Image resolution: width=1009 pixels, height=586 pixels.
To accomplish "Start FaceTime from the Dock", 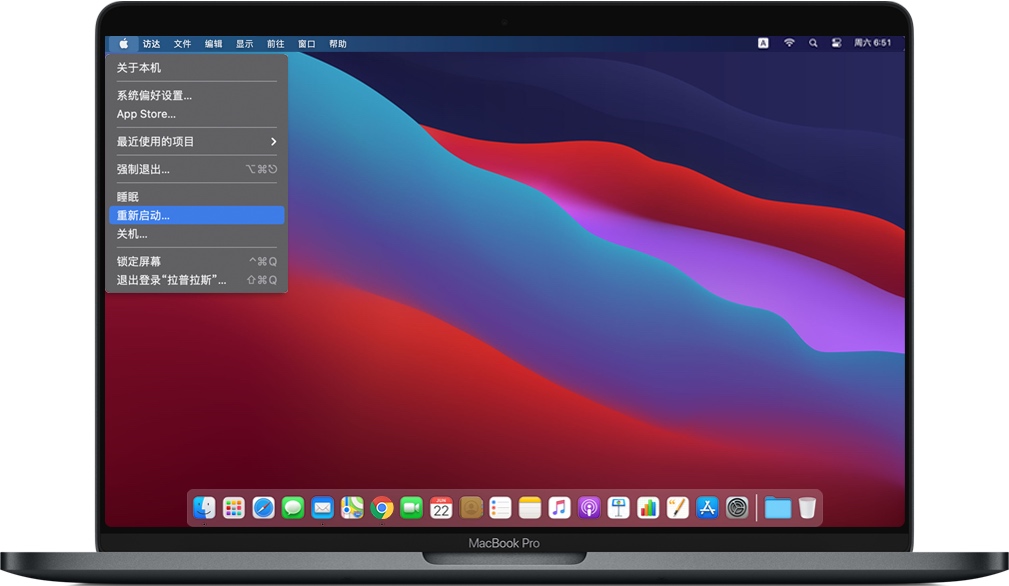I will coord(411,507).
